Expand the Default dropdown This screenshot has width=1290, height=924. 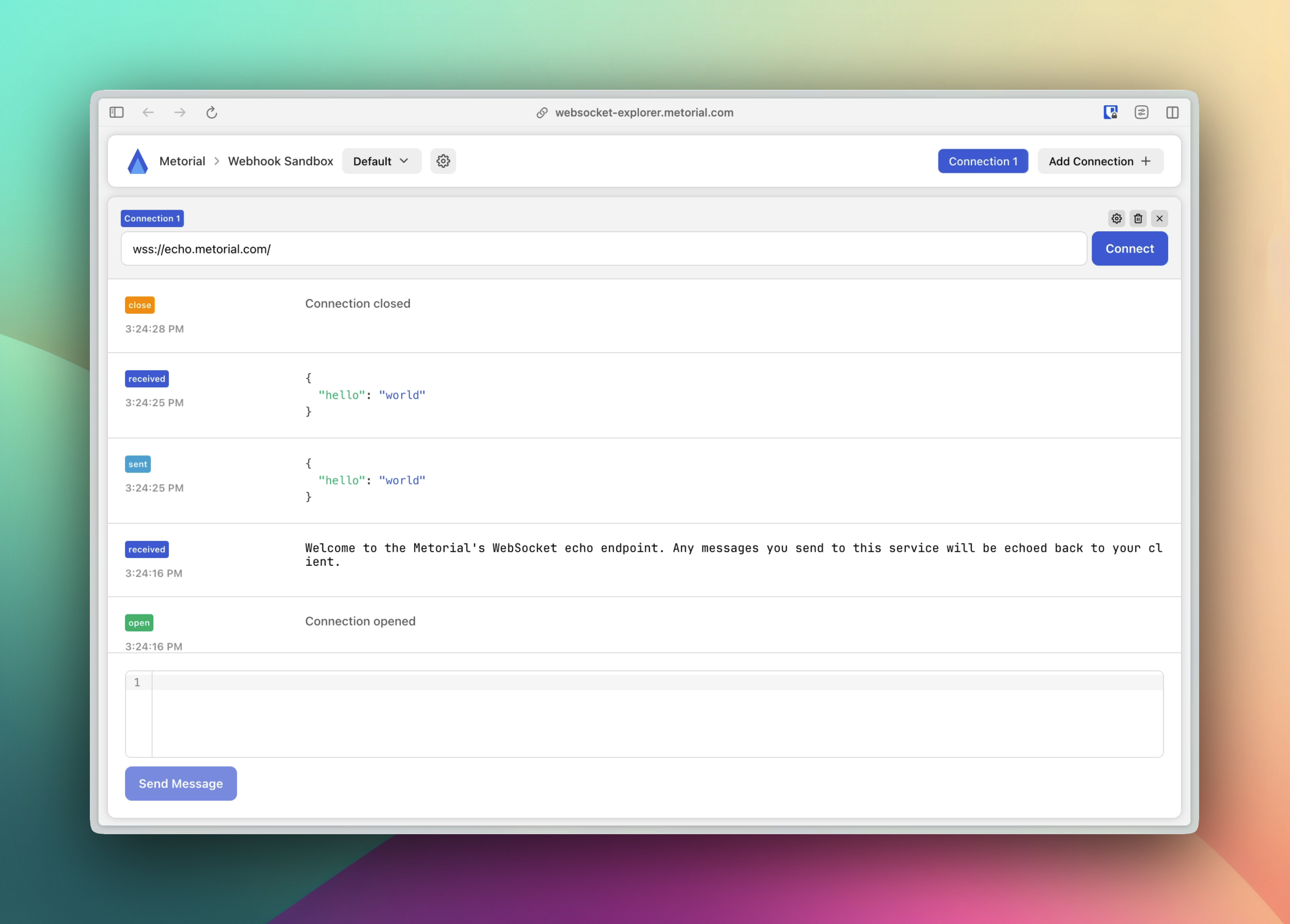click(x=382, y=161)
